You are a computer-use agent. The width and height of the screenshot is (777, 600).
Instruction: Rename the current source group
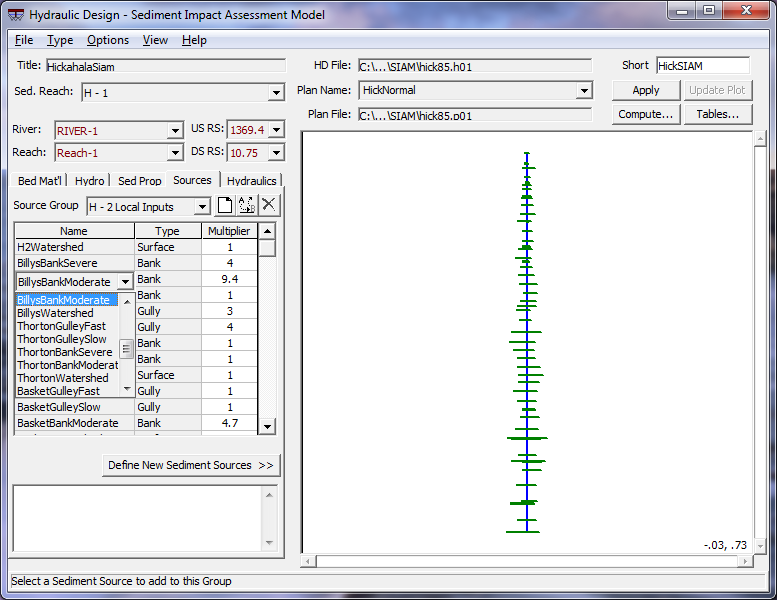tap(247, 206)
